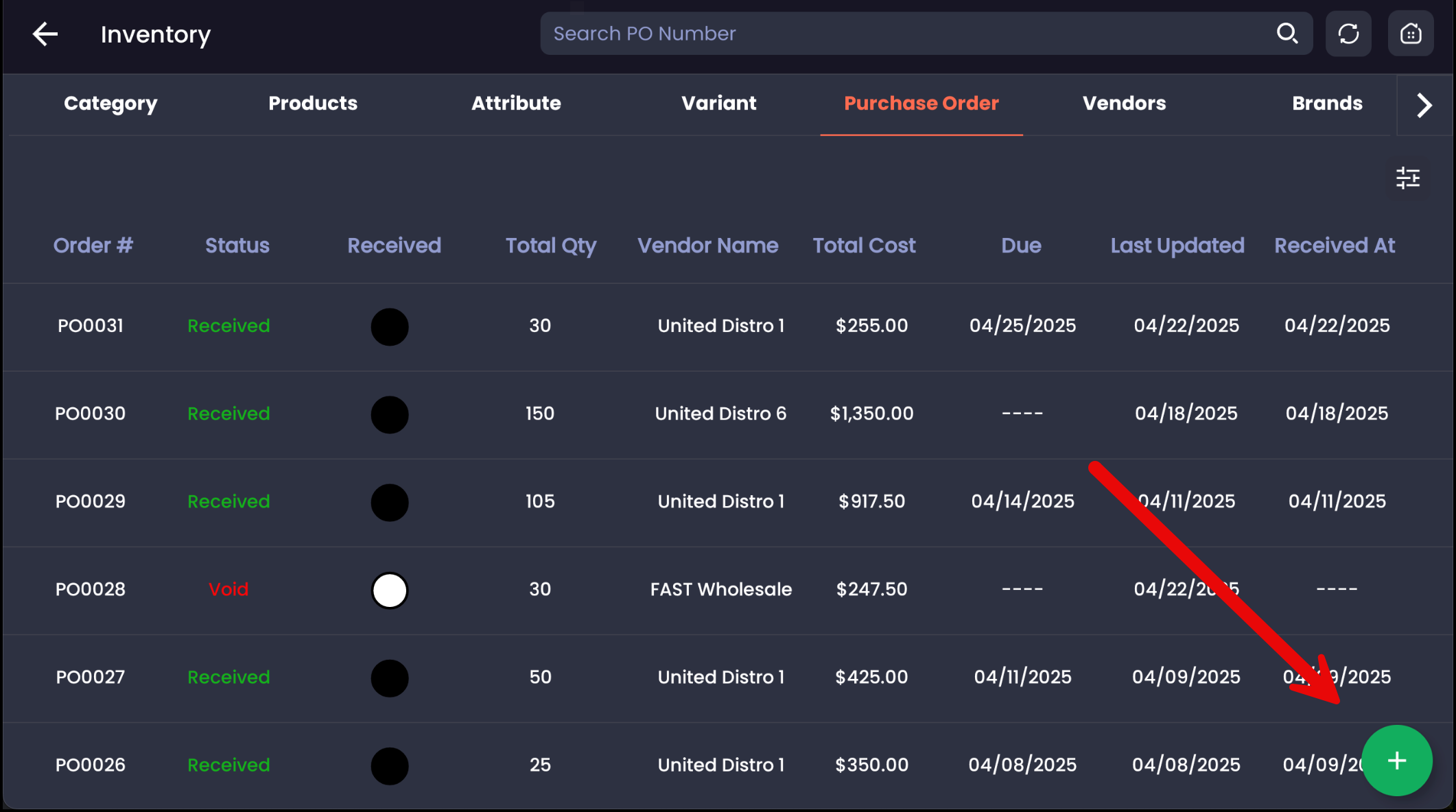This screenshot has height=812, width=1456.
Task: Click the back arrow icon
Action: point(45,34)
